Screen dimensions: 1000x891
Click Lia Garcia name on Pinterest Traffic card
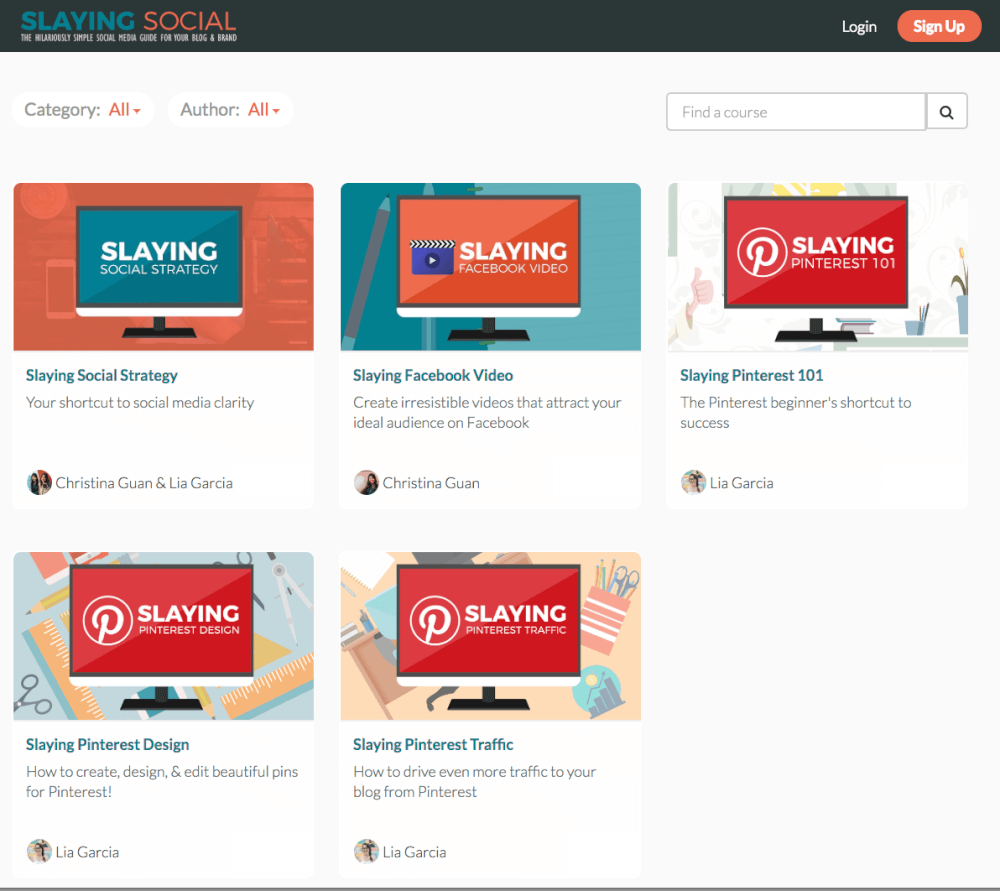coord(415,852)
